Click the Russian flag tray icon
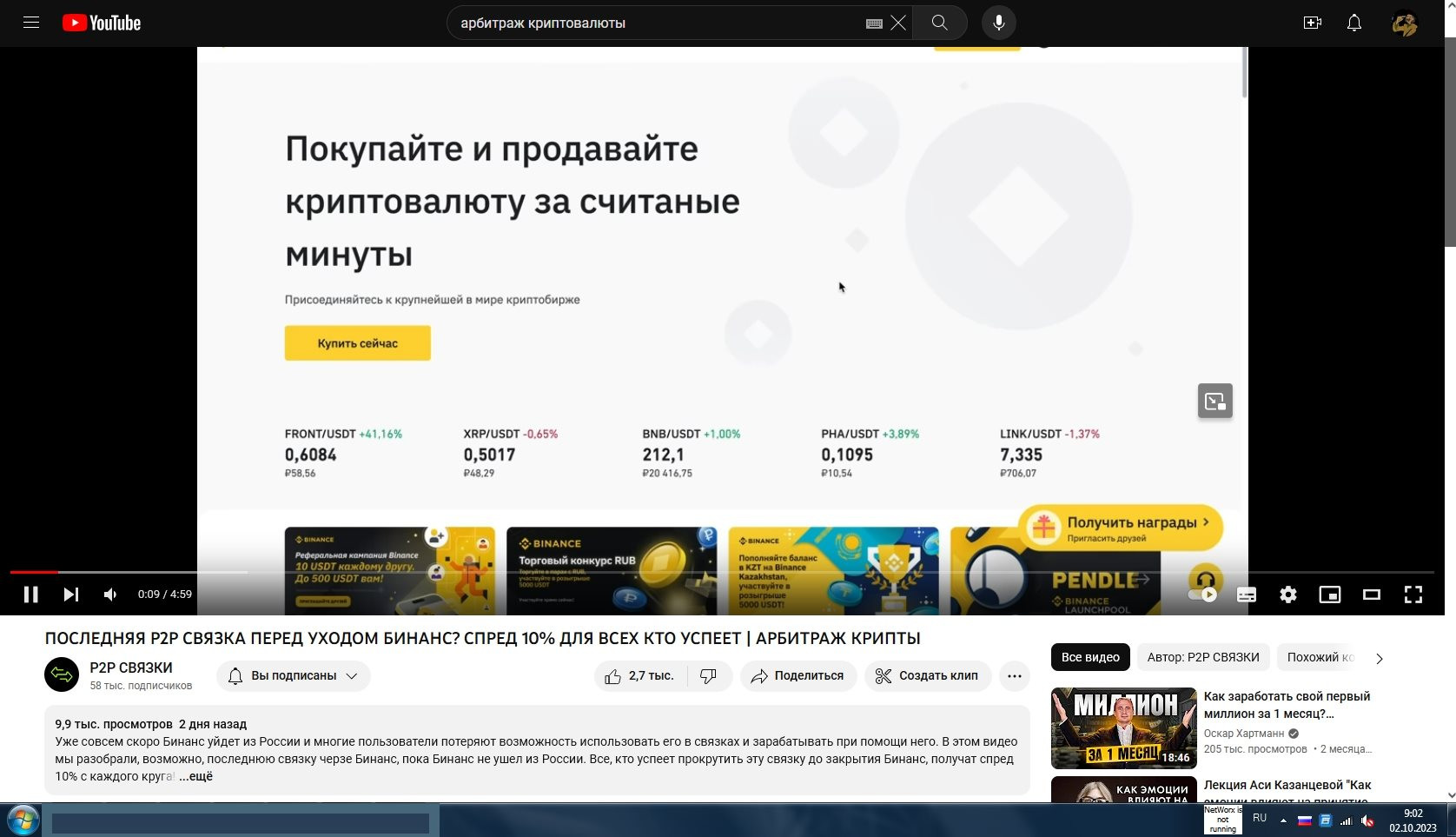The width and height of the screenshot is (1456, 837). click(1304, 820)
